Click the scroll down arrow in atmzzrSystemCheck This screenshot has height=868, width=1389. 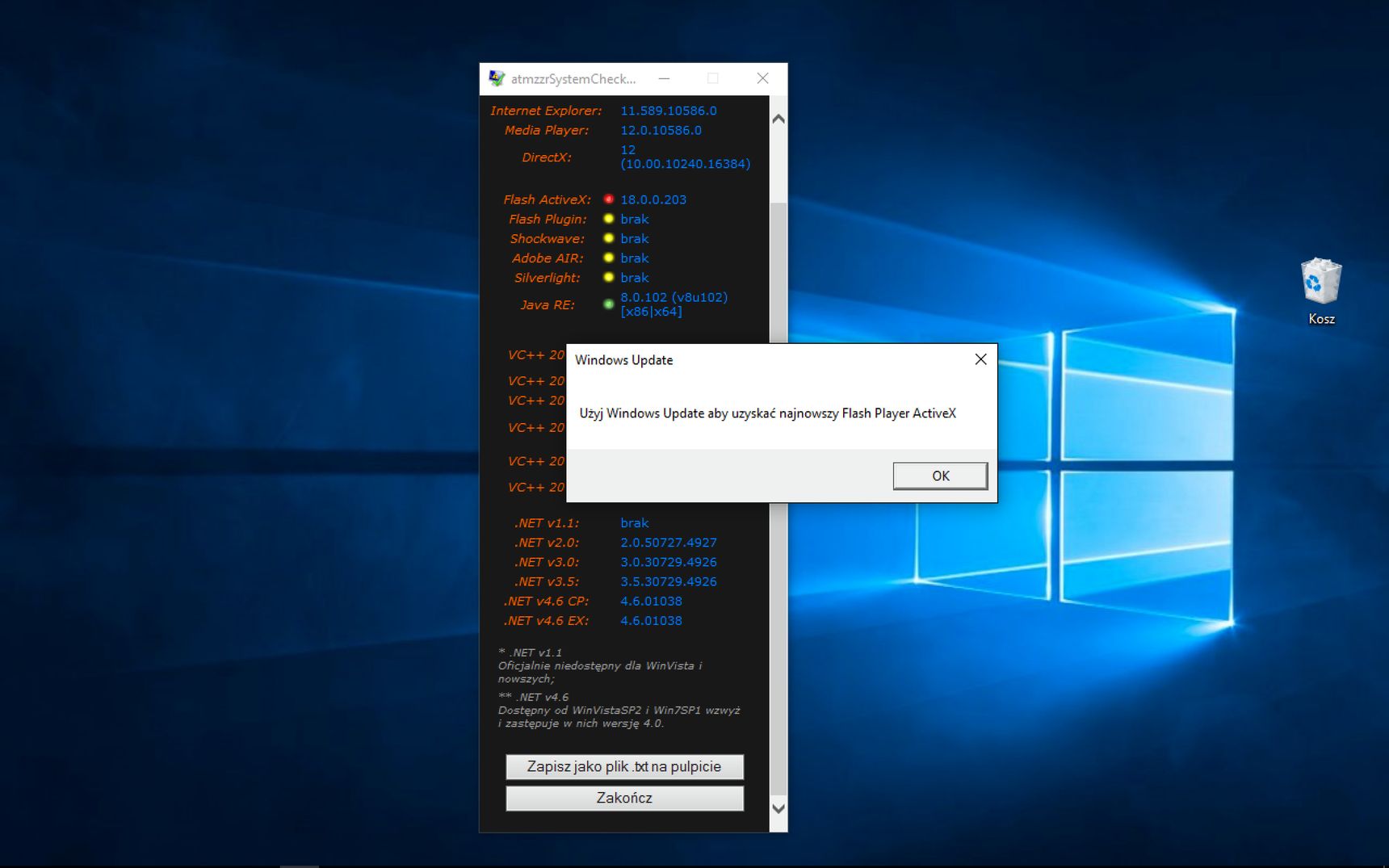(x=778, y=808)
